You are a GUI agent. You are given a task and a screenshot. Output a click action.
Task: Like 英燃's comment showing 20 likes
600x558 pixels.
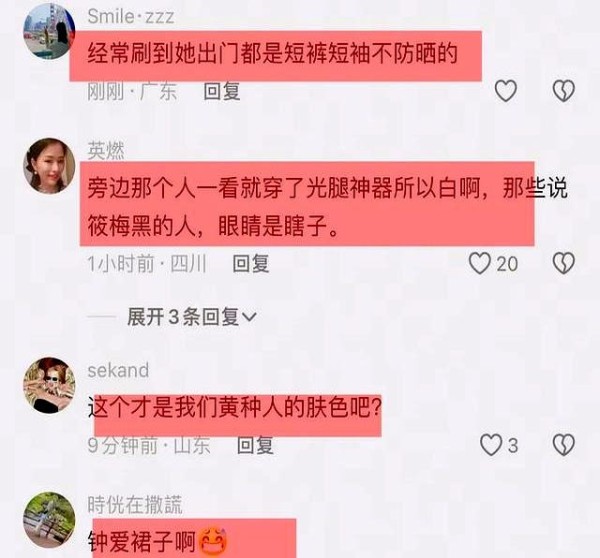click(x=480, y=263)
